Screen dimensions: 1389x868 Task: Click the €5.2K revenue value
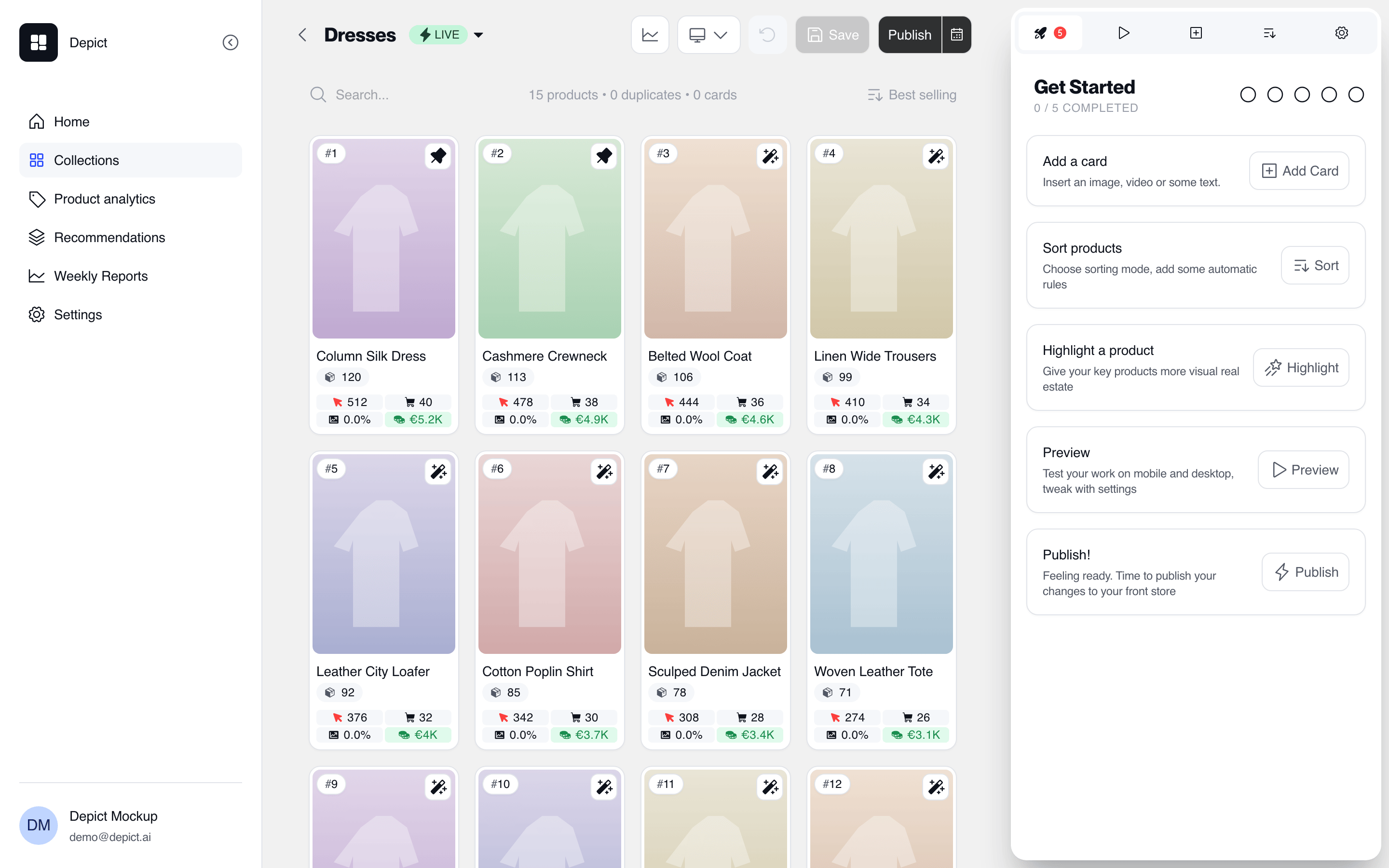418,420
